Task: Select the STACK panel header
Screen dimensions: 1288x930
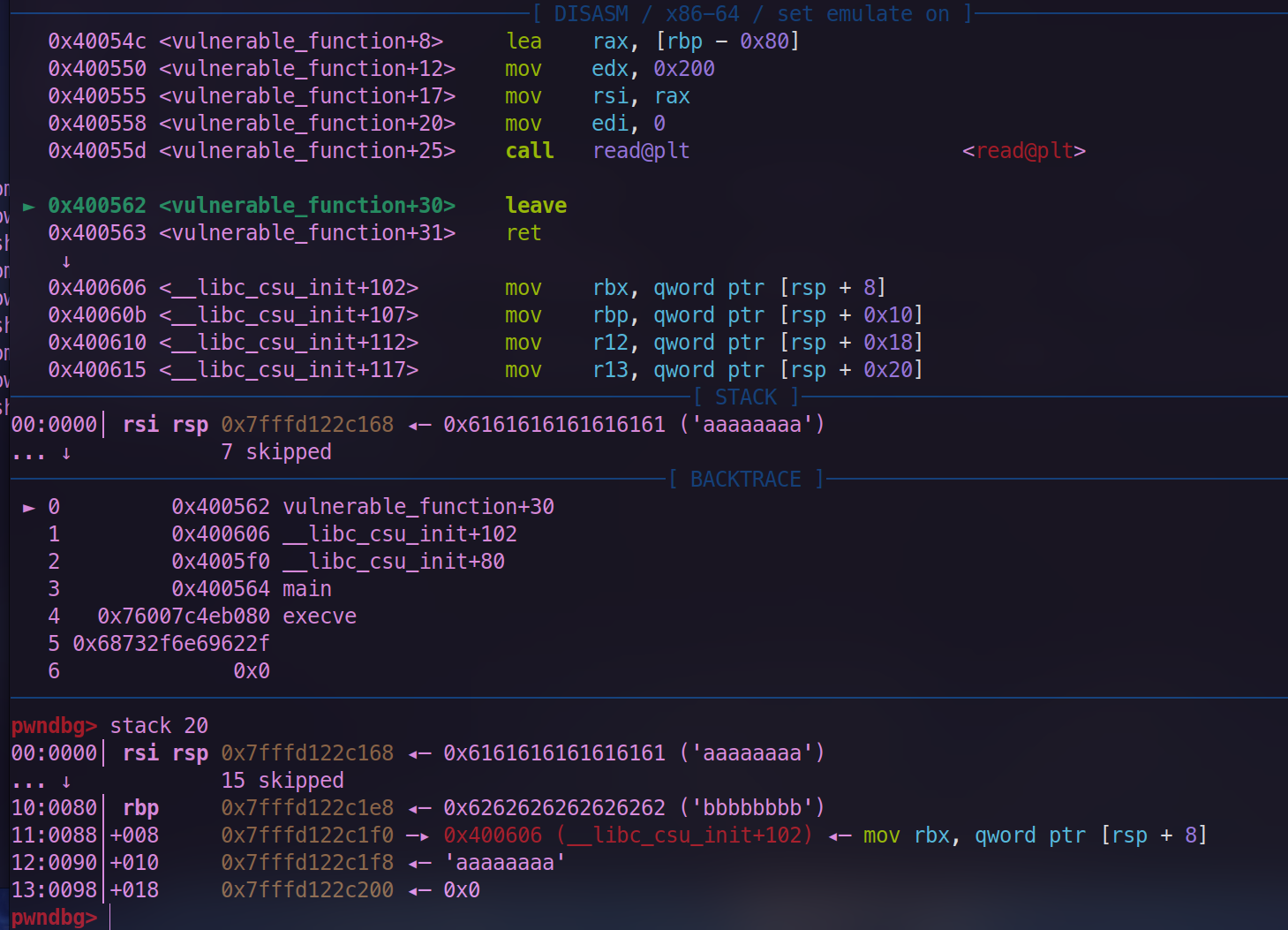Action: tap(744, 397)
